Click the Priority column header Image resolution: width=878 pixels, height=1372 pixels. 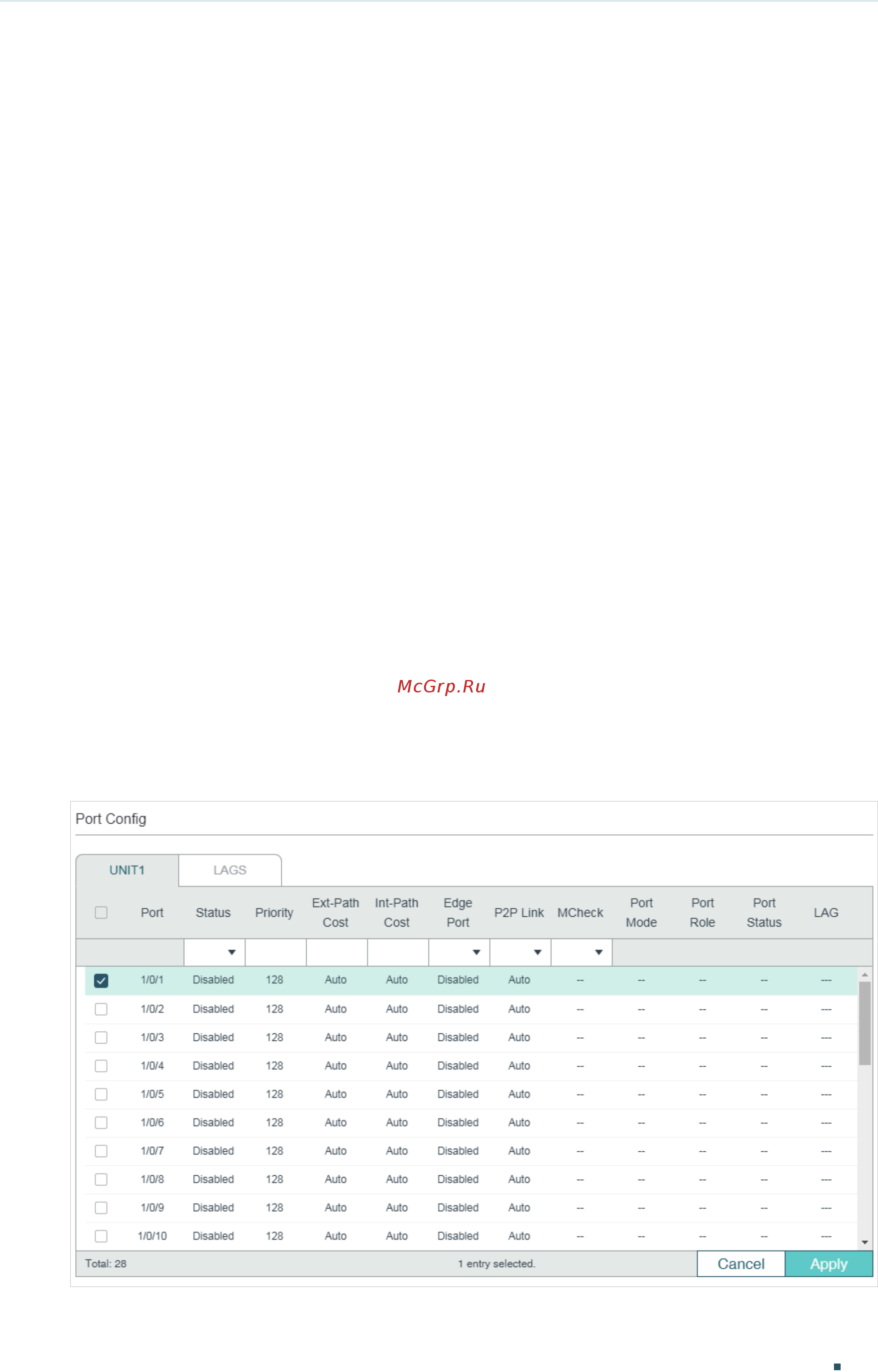[x=274, y=913]
